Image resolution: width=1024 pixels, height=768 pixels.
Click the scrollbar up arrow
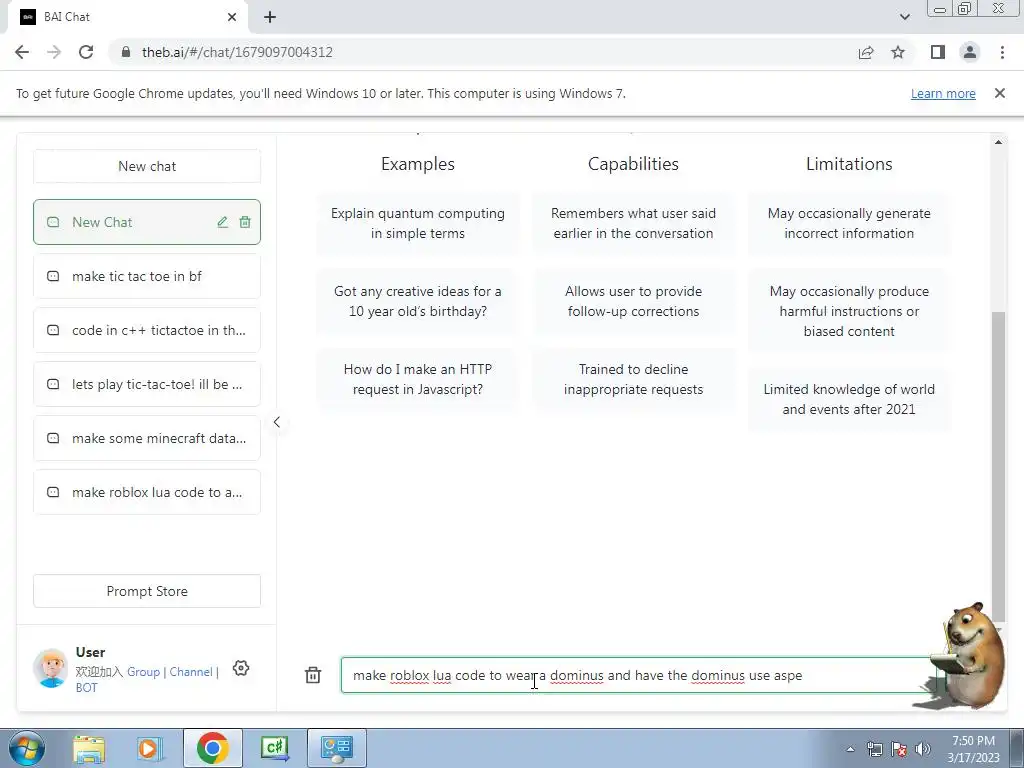tap(999, 142)
